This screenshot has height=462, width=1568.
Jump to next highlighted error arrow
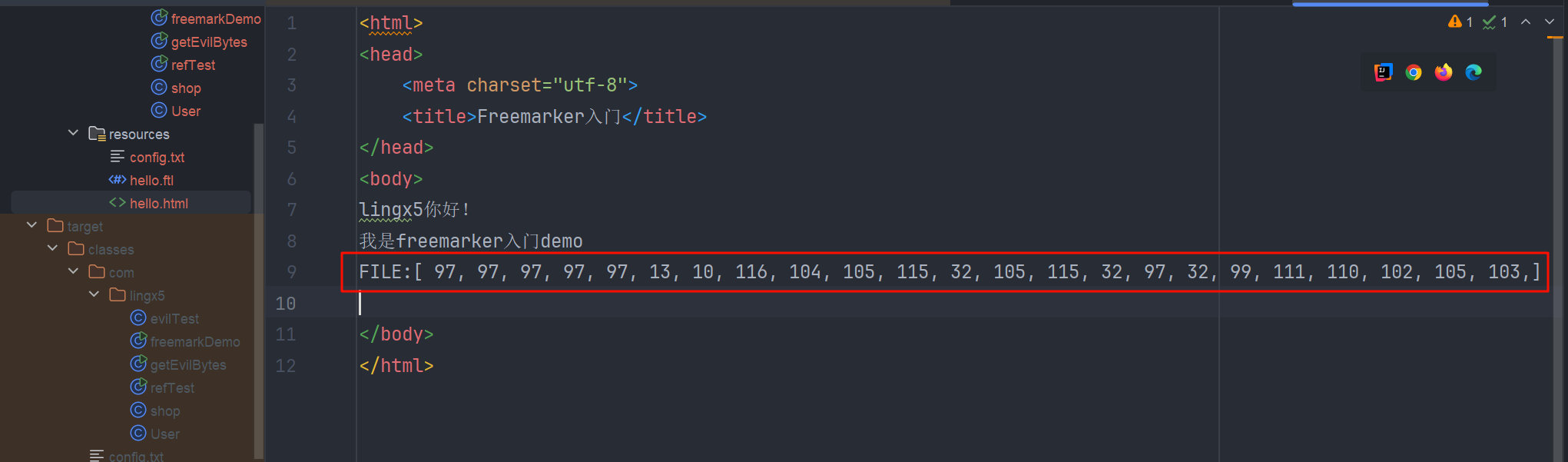[1550, 22]
